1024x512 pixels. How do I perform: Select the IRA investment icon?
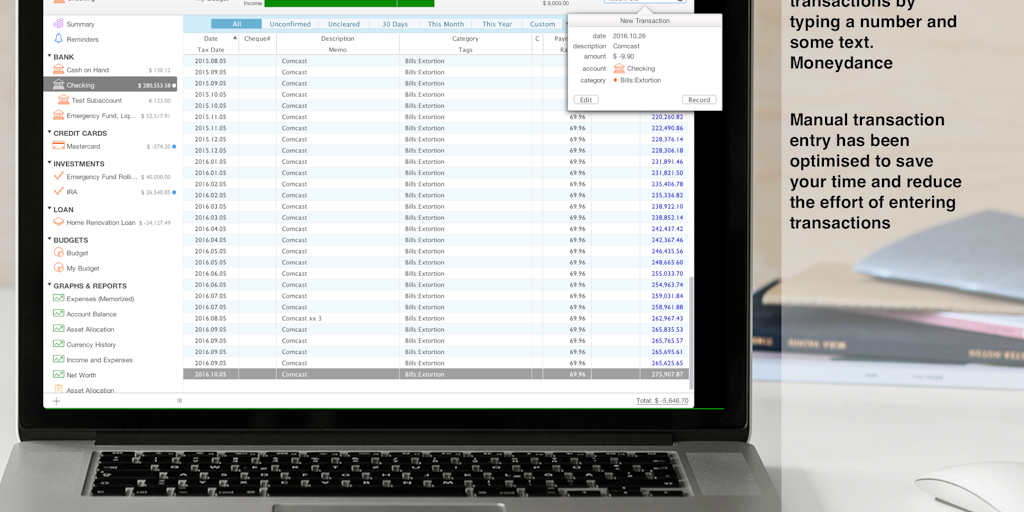coord(59,191)
